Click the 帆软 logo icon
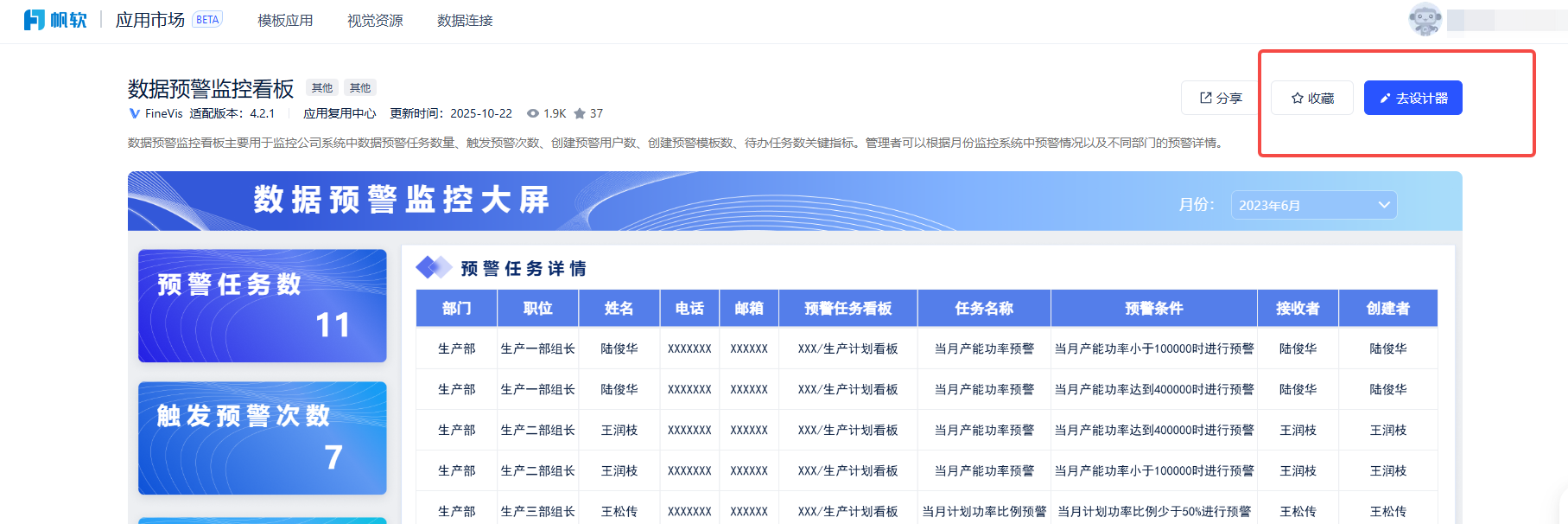Image resolution: width=1568 pixels, height=524 pixels. (x=35, y=20)
